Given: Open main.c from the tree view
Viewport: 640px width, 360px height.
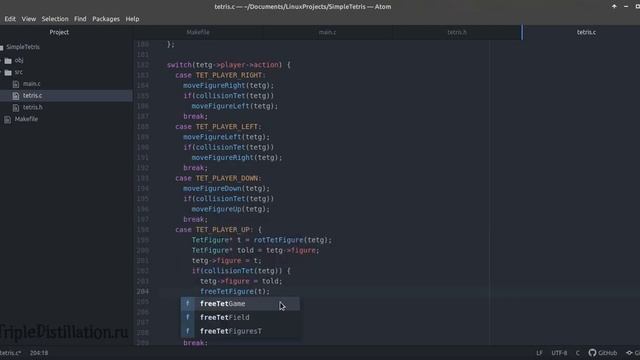Looking at the screenshot, I should coord(31,84).
